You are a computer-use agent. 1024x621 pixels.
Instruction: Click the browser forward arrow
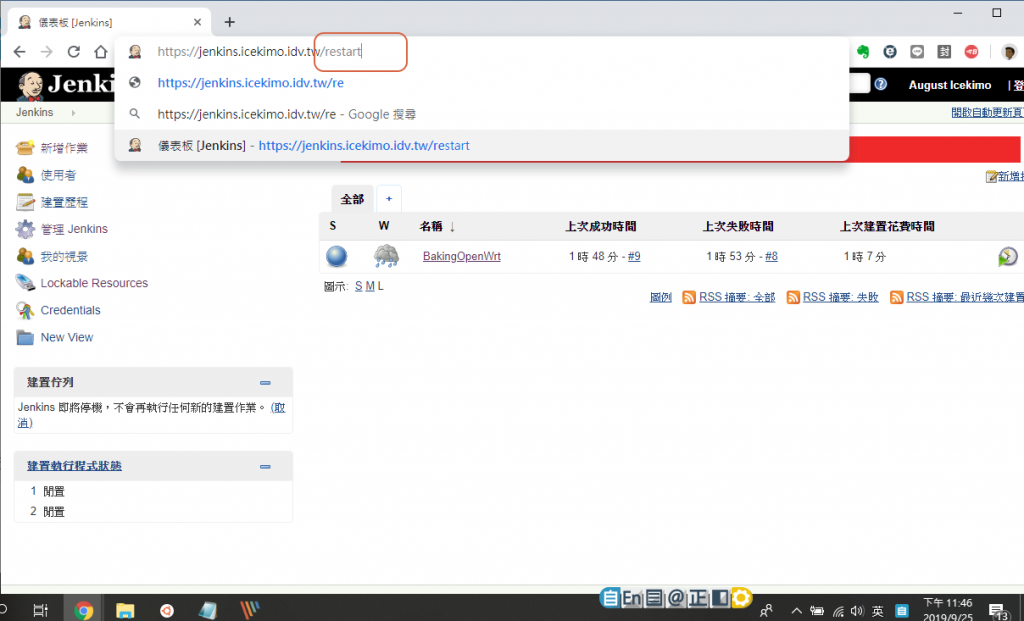tap(46, 52)
